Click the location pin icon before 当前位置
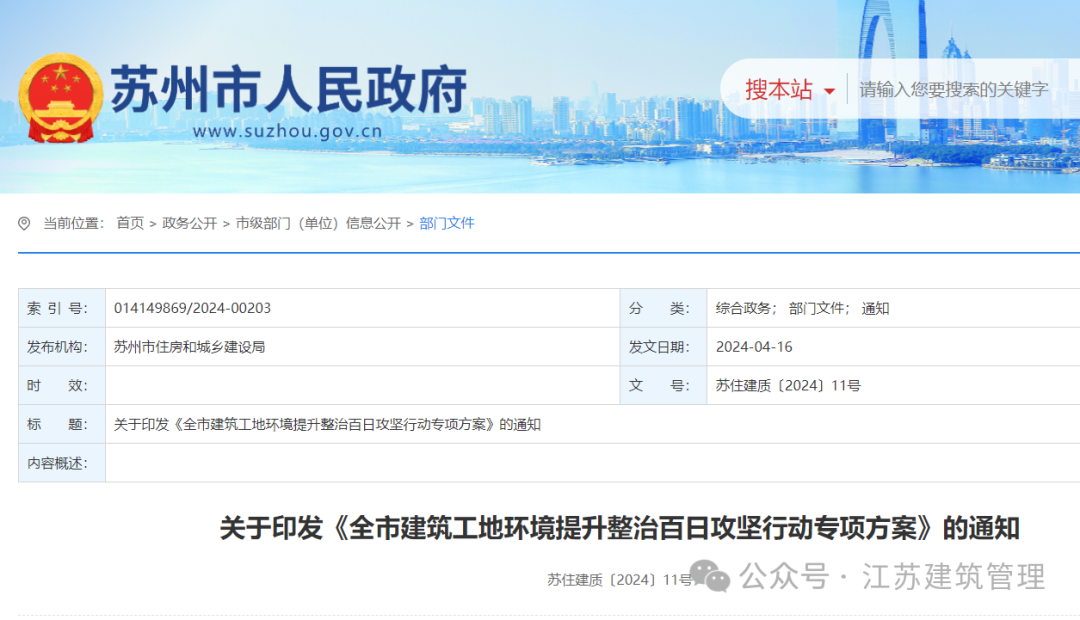The width and height of the screenshot is (1080, 620). coord(25,224)
